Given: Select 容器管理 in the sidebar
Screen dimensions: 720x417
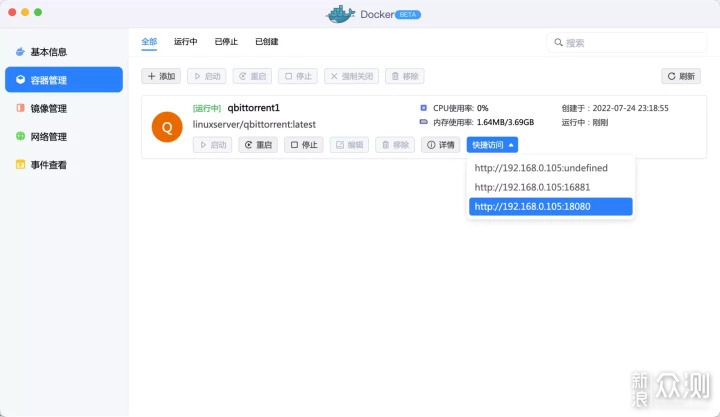Looking at the screenshot, I should pos(64,80).
